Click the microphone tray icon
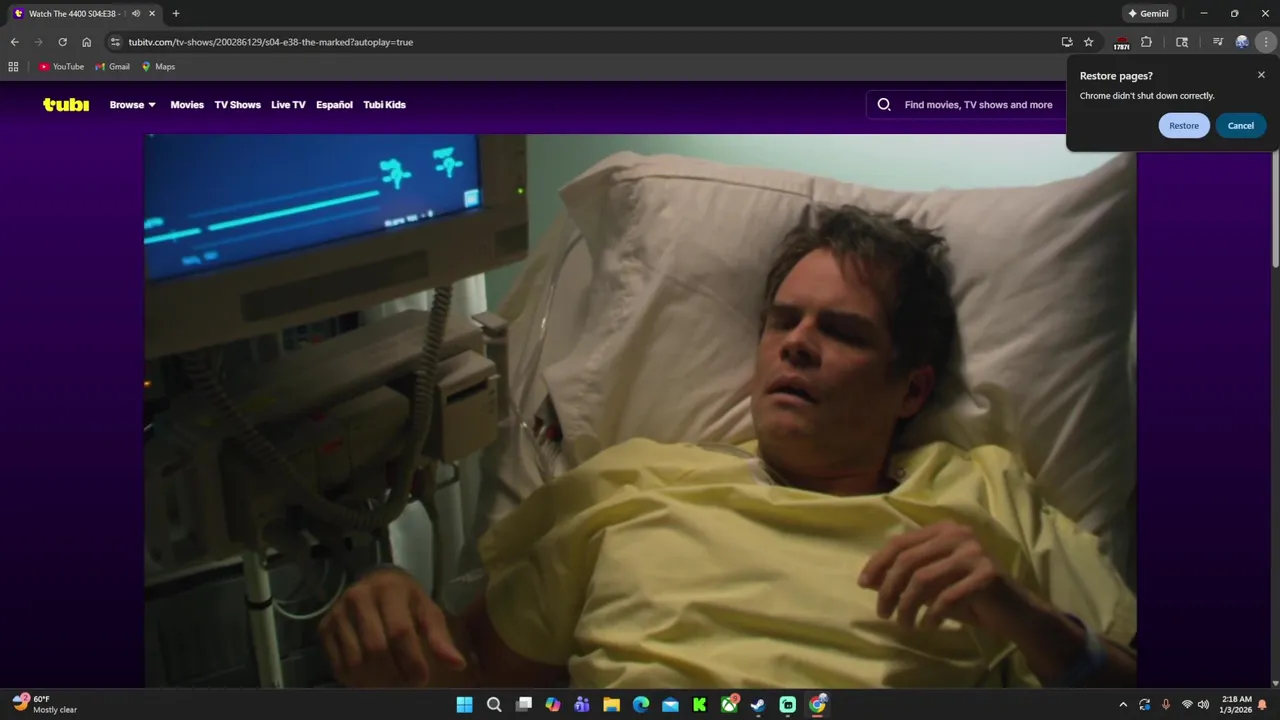The width and height of the screenshot is (1280, 720). 1166,705
